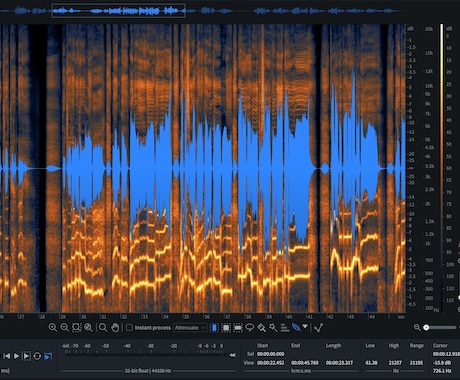Viewport: 460px width, 380px height.
Task: Toggle the blue follow playhead button
Action: click(48, 356)
